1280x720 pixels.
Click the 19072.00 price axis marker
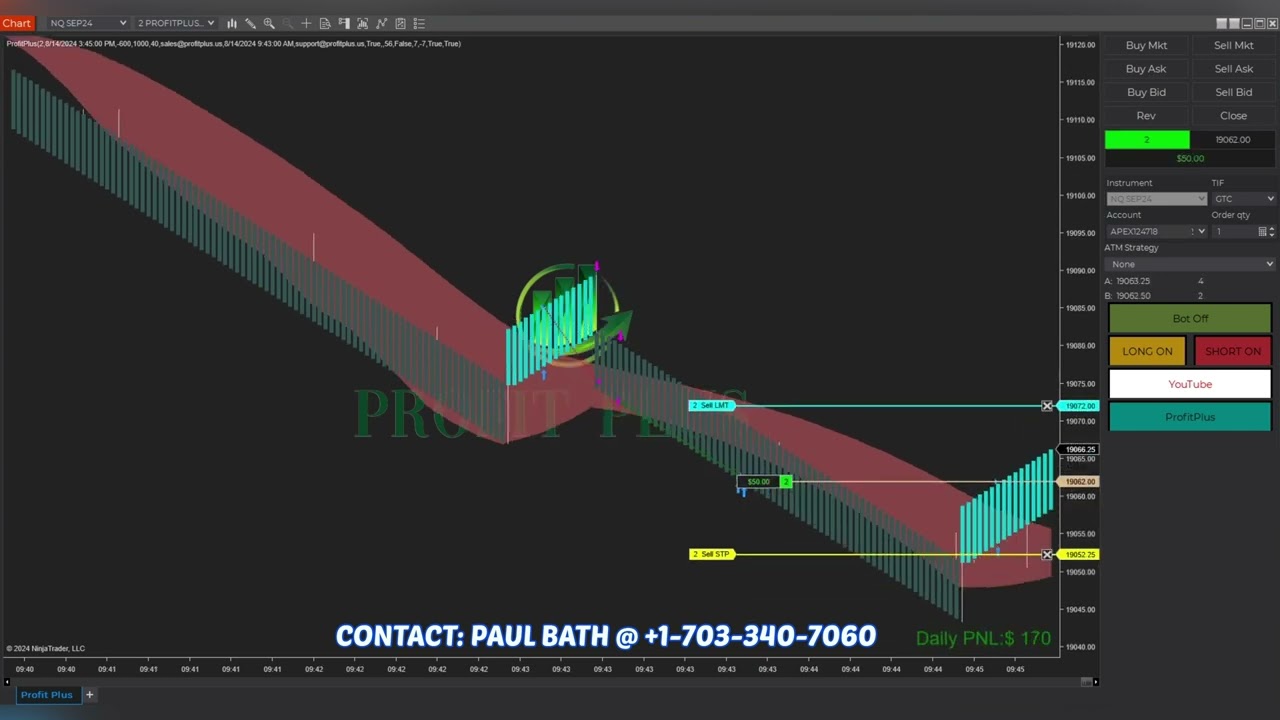pos(1079,406)
